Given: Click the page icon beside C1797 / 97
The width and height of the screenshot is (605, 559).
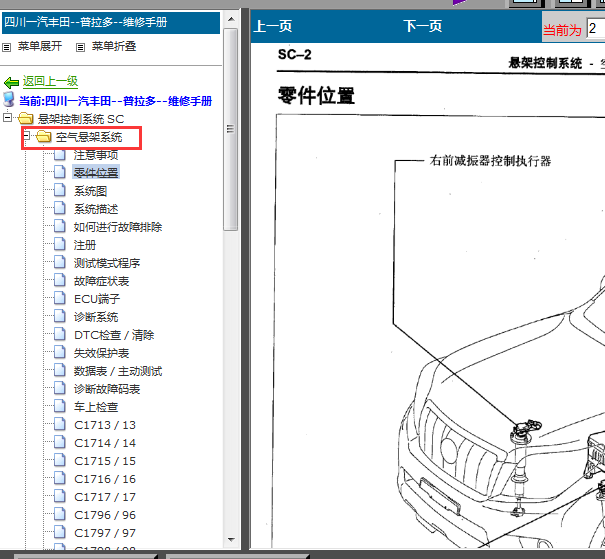Looking at the screenshot, I should click(x=59, y=532).
